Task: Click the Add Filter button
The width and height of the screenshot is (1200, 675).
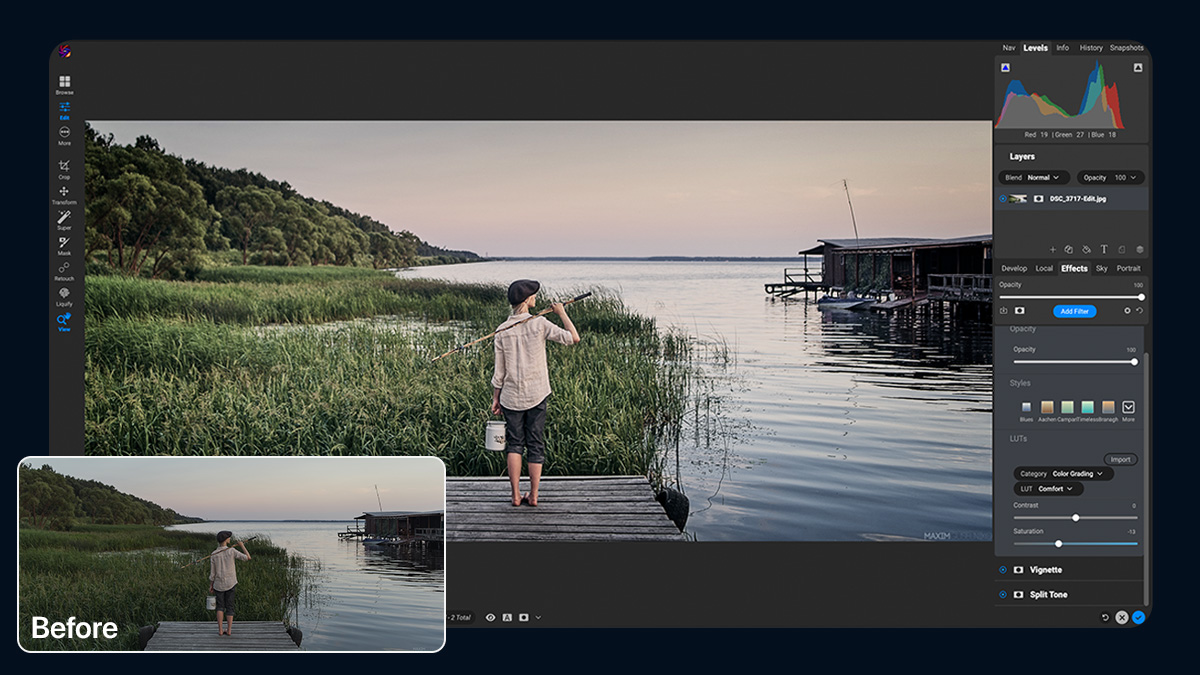Action: (x=1075, y=311)
